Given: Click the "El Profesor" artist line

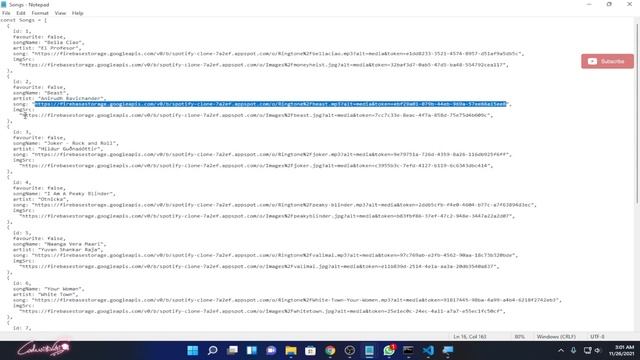Looking at the screenshot, I should click(47, 48).
